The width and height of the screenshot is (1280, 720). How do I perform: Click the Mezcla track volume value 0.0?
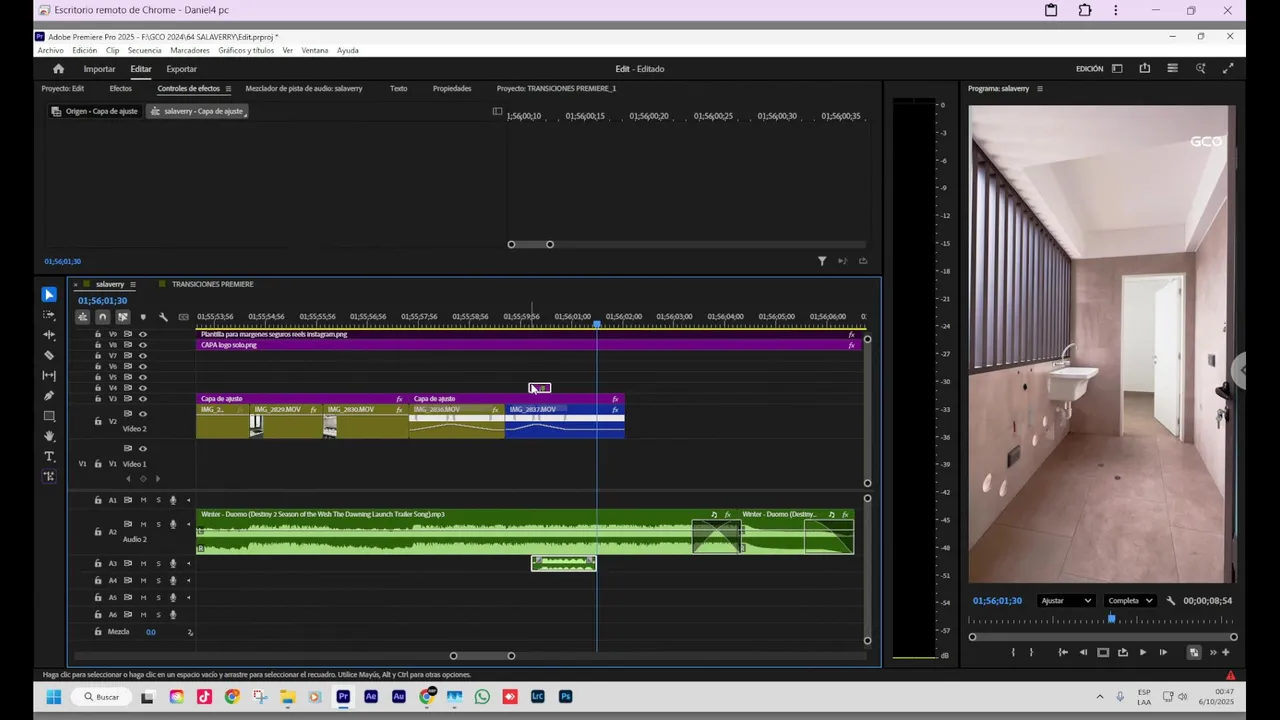coord(151,632)
